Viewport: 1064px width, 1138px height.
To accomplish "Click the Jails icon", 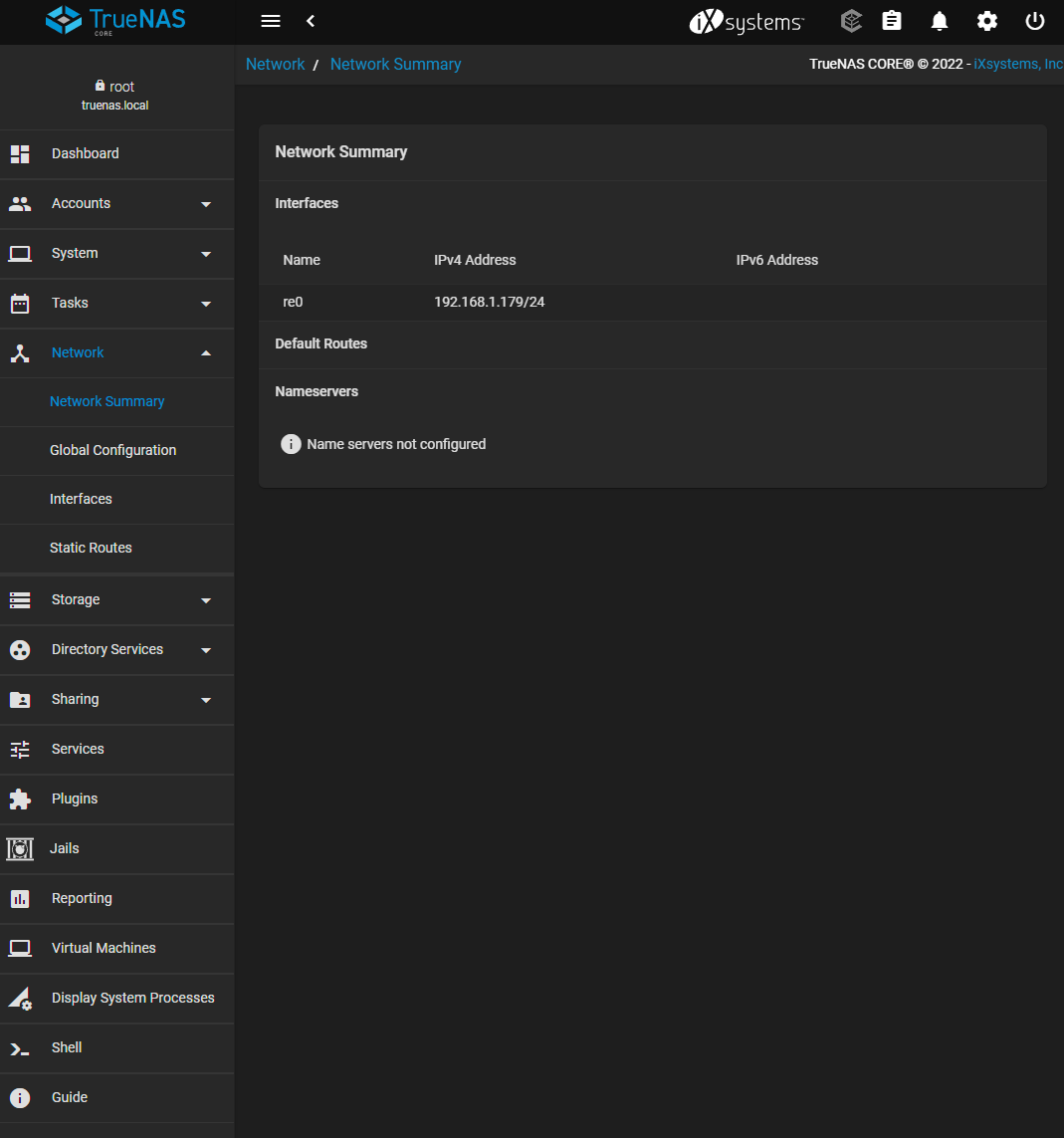I will coord(20,848).
